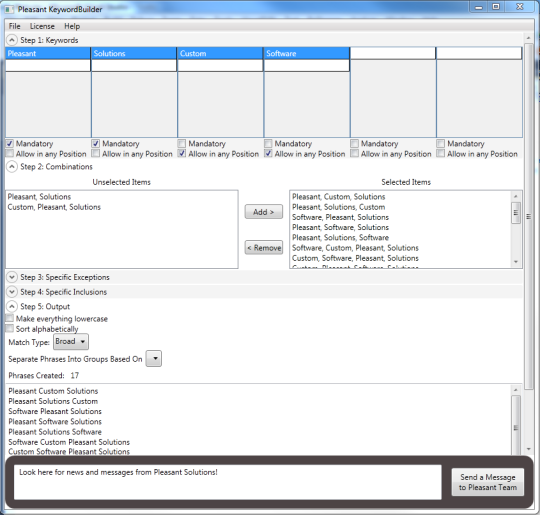Click the main window vertical scrollbar thumb
The width and height of the screenshot is (540, 515).
coord(529,216)
